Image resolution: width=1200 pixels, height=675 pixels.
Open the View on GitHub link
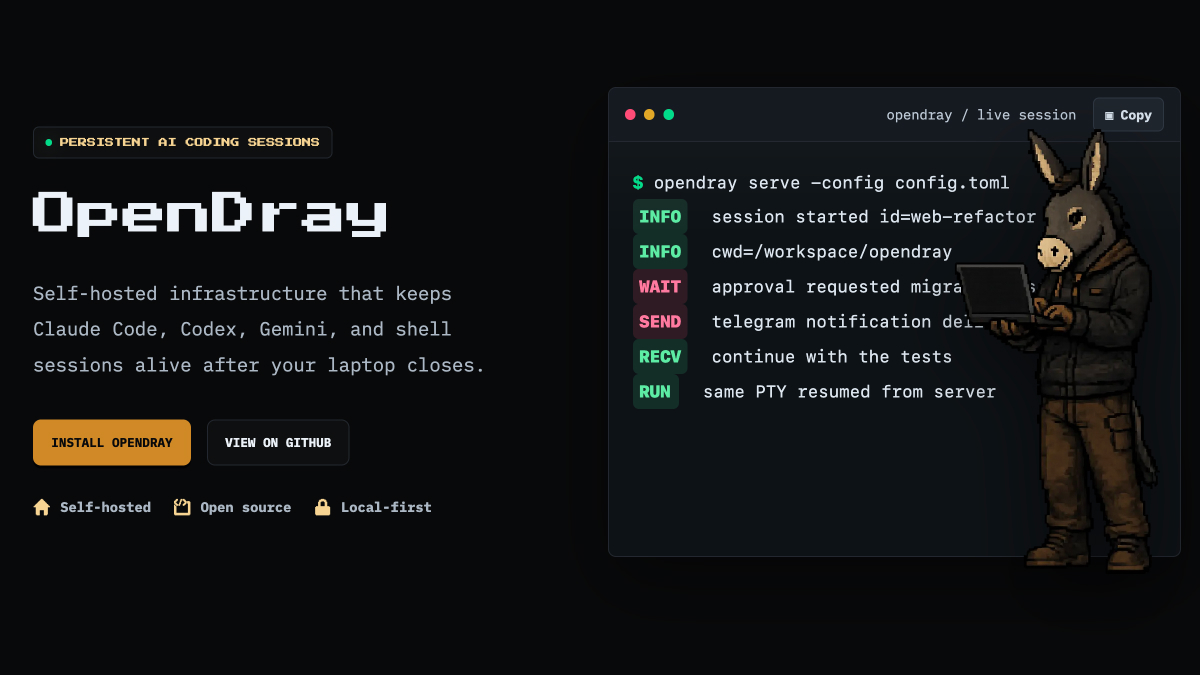[x=278, y=442]
